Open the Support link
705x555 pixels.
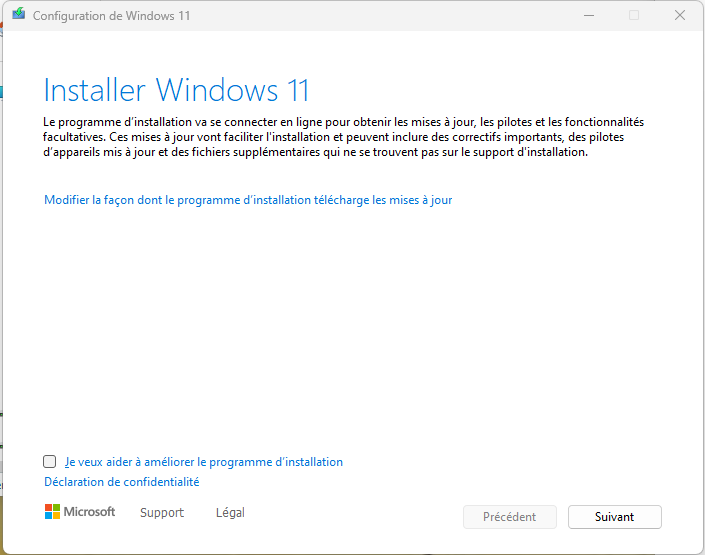click(x=162, y=513)
